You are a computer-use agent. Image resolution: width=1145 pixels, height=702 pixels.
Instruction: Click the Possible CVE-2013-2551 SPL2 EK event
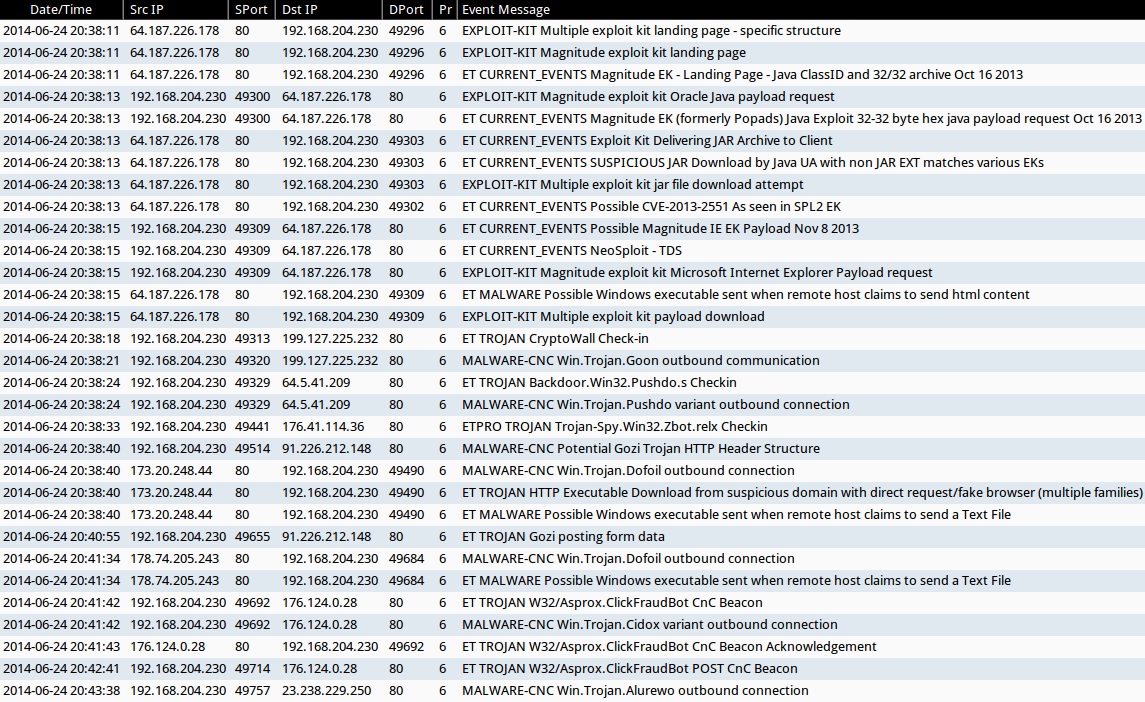651,207
